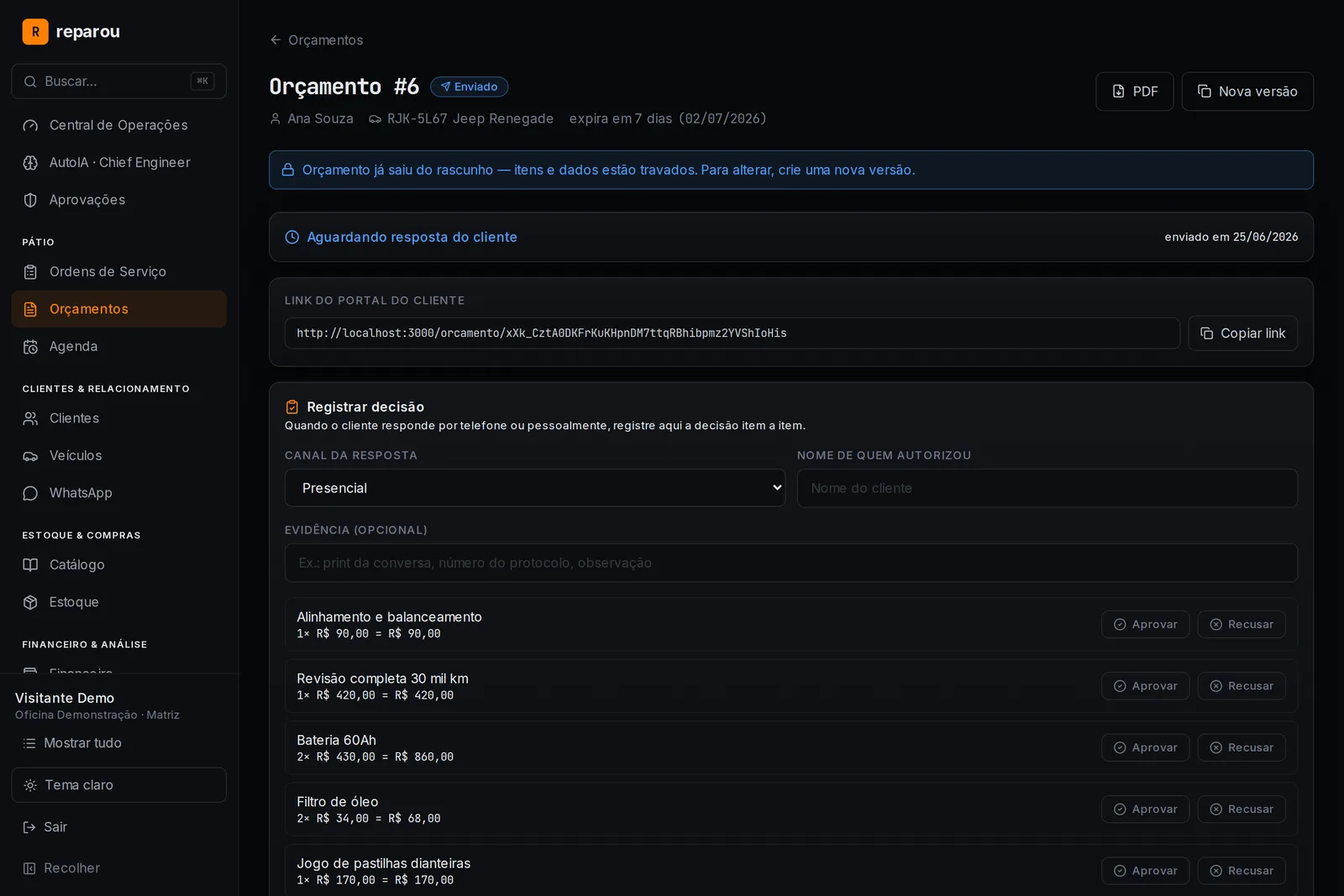The width and height of the screenshot is (1344, 896).
Task: Open AutoIA · Chief Engineer menu item
Action: (119, 163)
